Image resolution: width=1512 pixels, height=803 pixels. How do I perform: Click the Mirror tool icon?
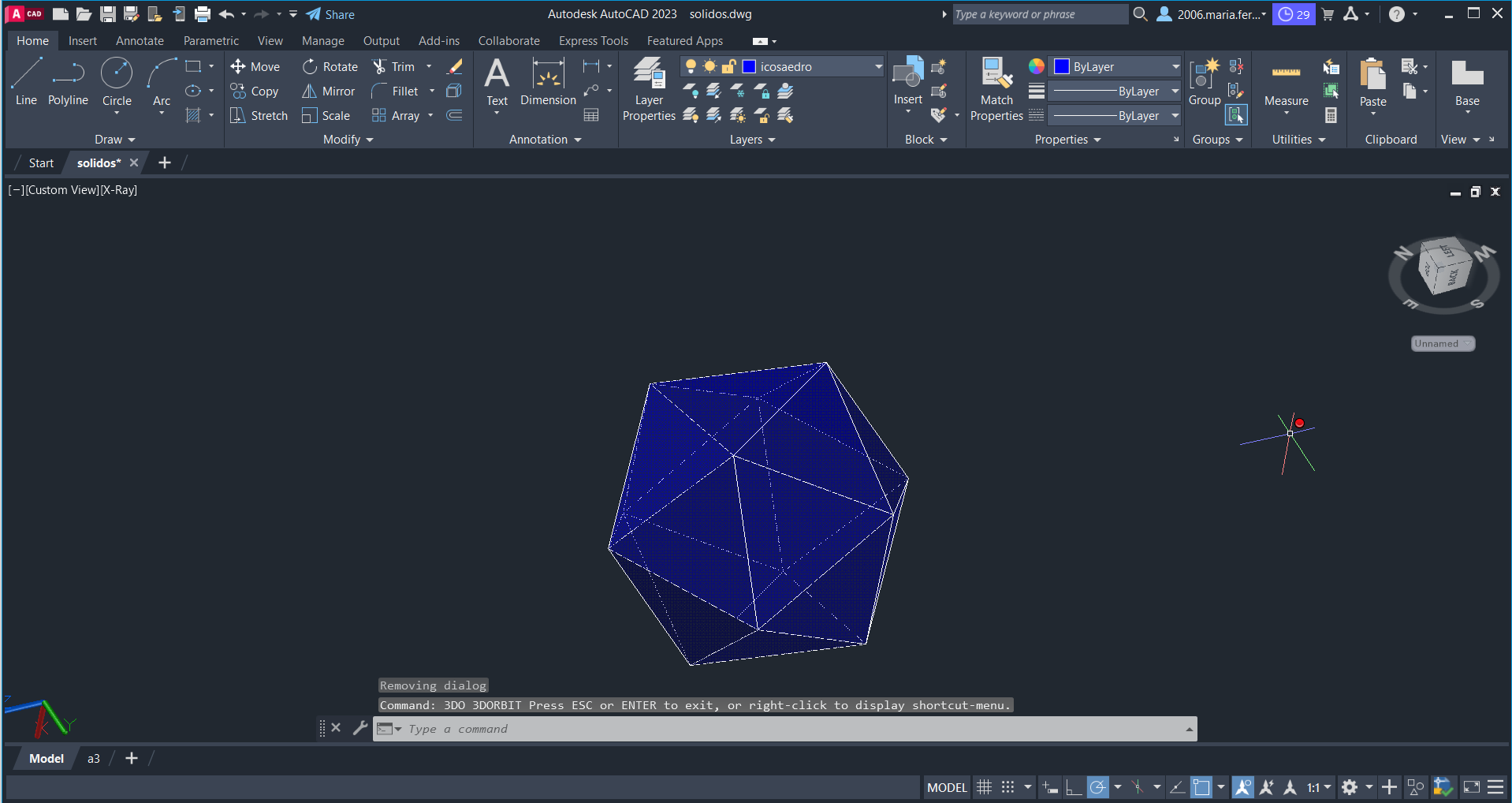tap(310, 92)
